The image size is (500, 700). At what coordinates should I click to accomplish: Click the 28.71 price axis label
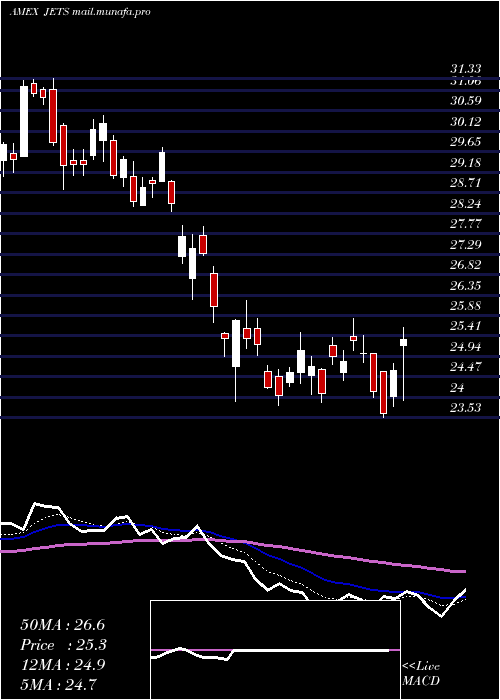[465, 183]
